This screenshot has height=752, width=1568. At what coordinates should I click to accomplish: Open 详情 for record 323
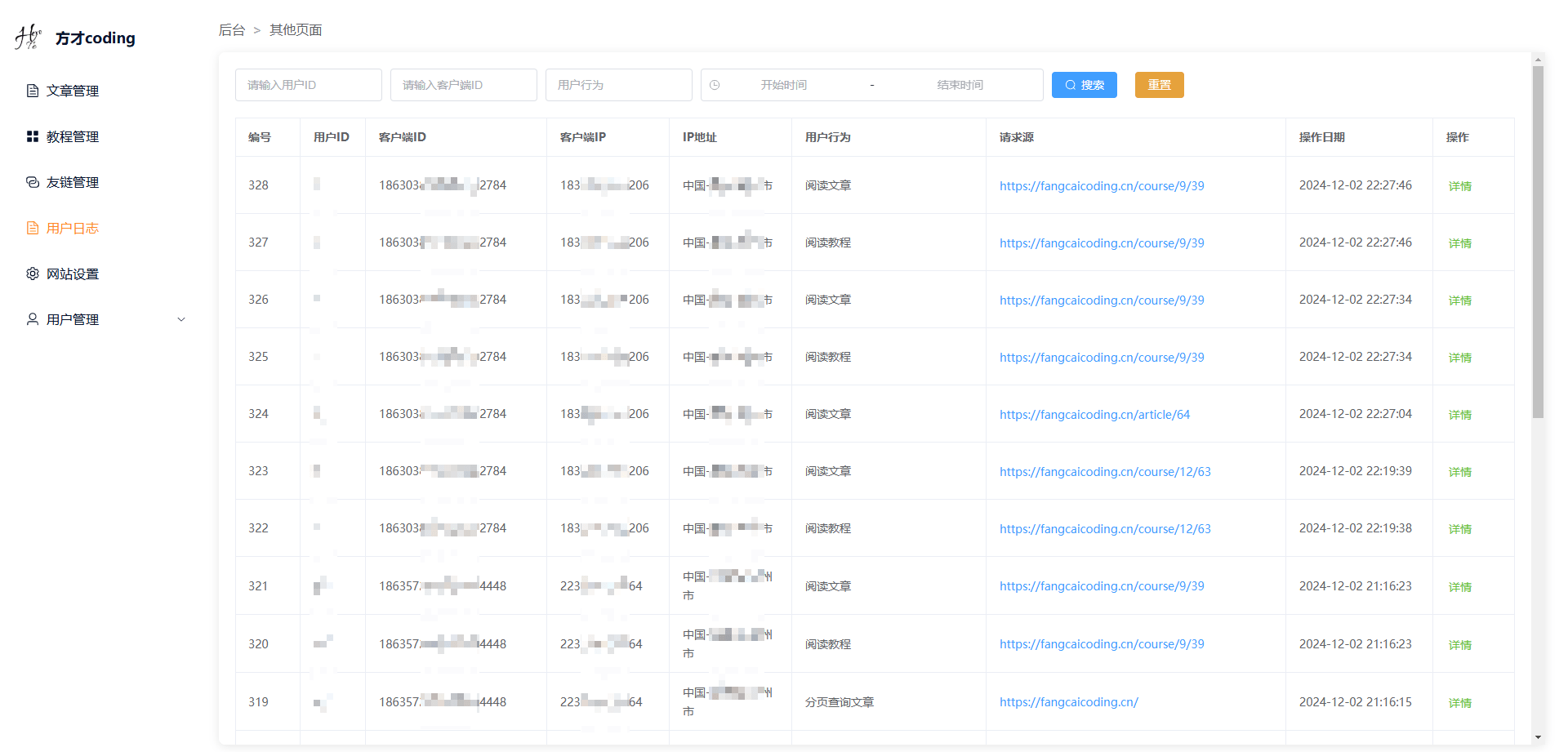click(x=1459, y=472)
